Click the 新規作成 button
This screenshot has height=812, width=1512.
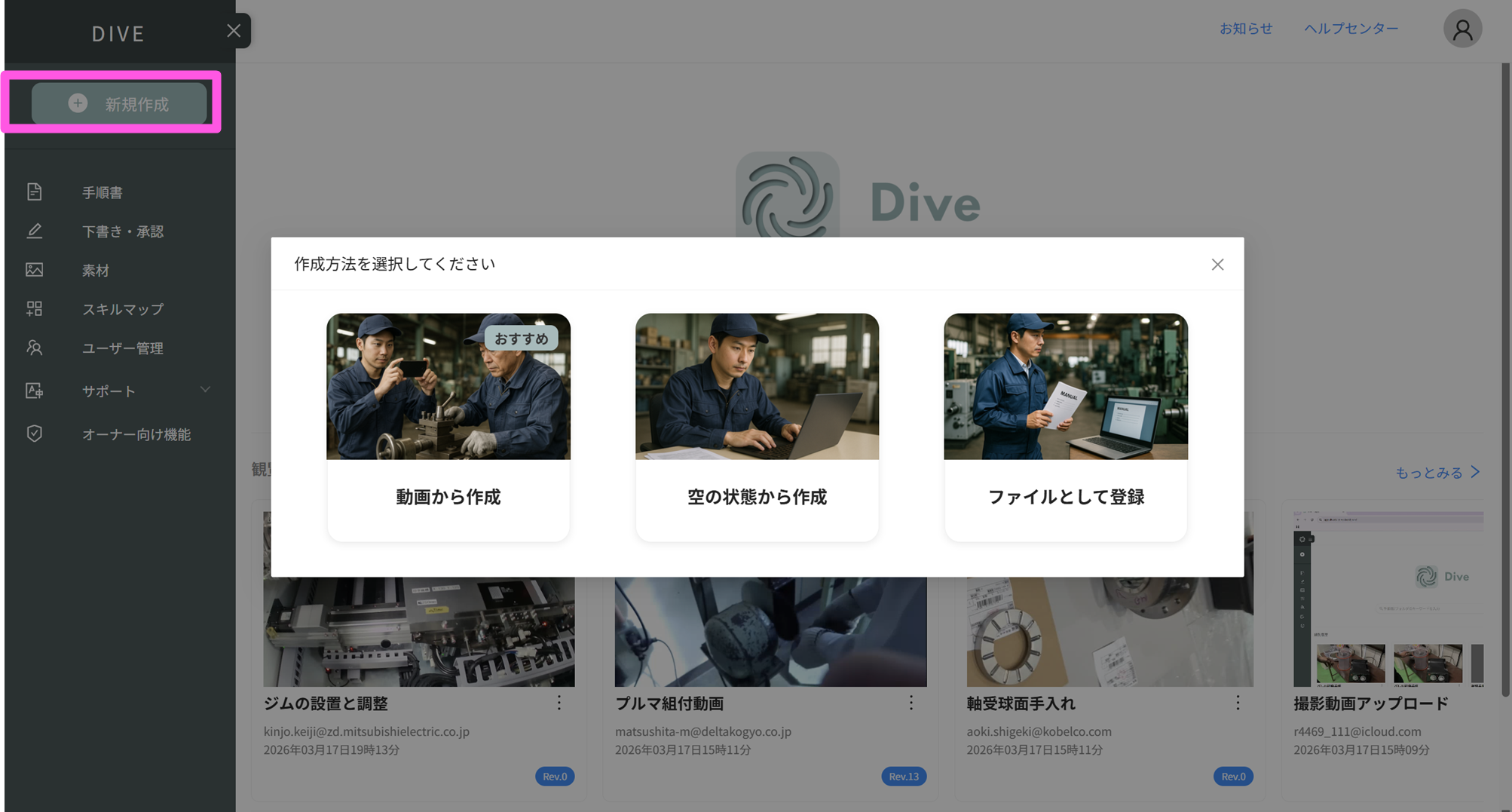pos(119,104)
